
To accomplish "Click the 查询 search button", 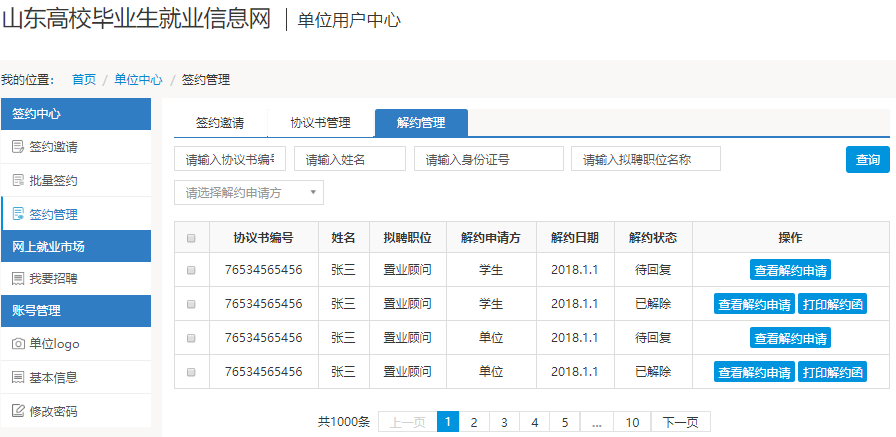I will [867, 159].
